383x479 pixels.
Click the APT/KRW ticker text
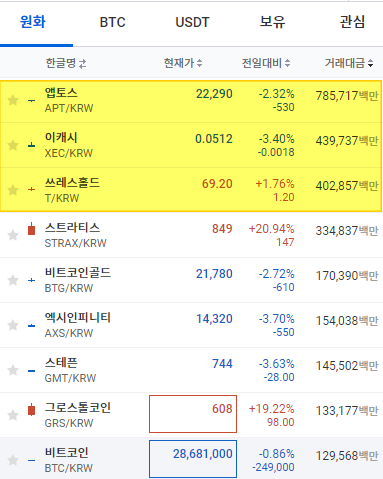[69, 108]
